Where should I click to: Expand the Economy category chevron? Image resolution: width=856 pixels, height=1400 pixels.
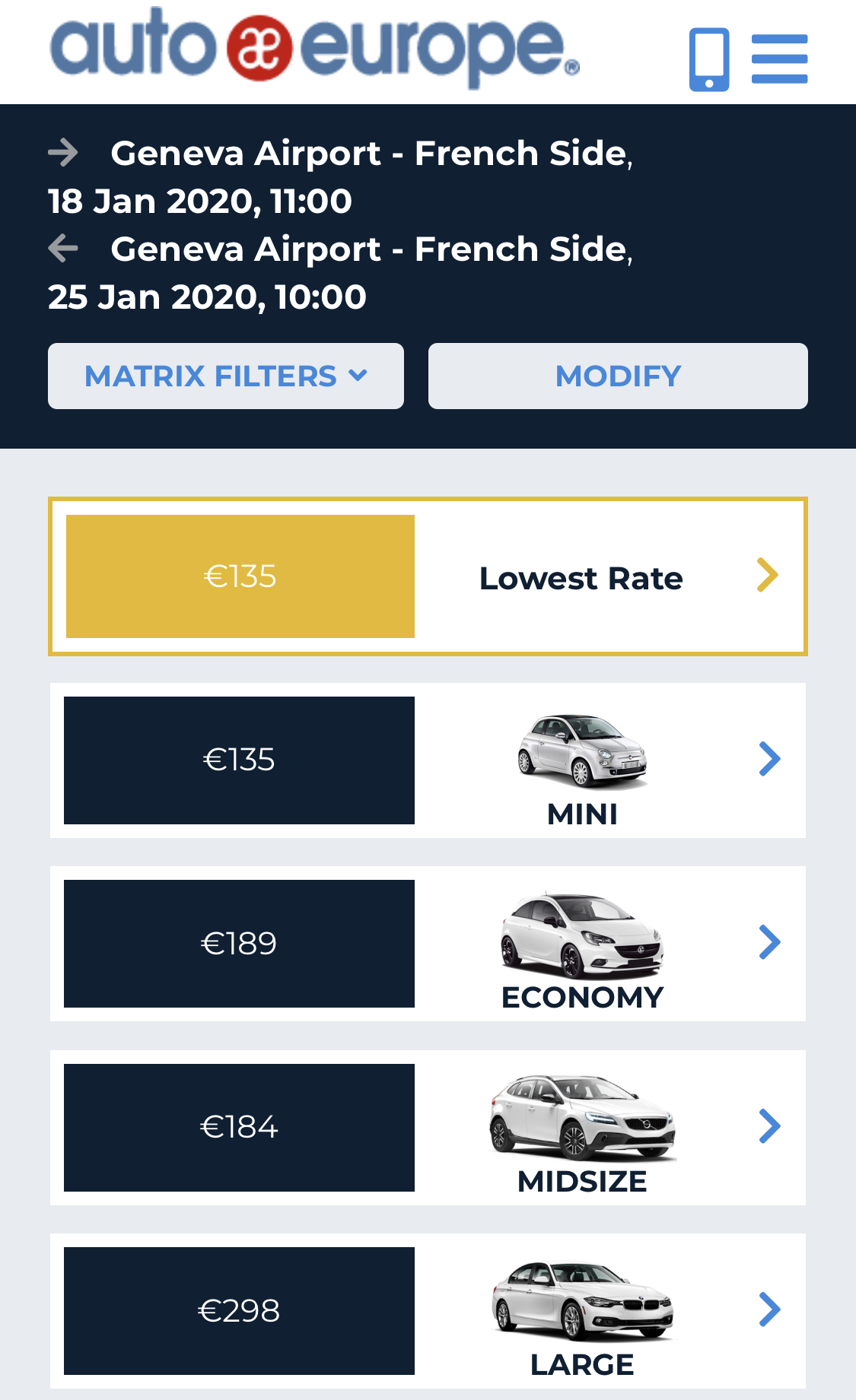click(x=770, y=942)
